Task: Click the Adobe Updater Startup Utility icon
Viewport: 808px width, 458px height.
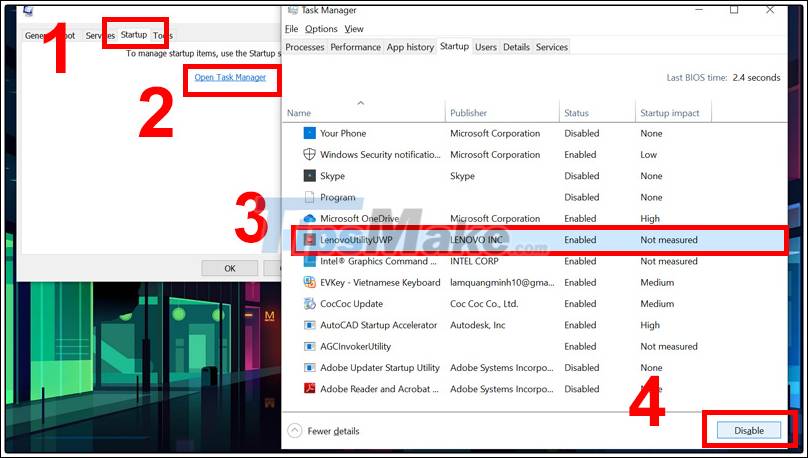Action: coord(309,367)
